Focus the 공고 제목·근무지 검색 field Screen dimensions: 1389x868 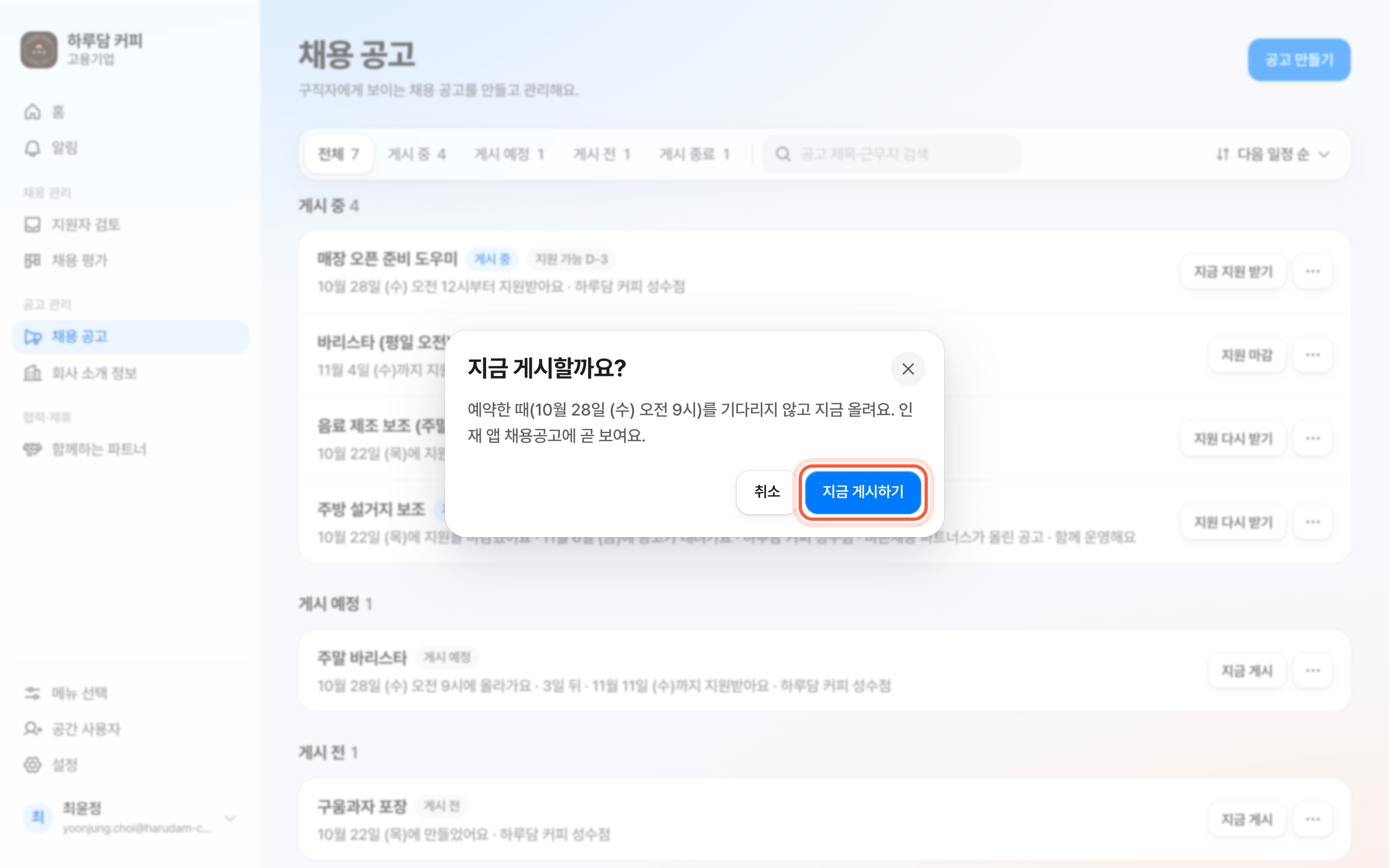click(x=891, y=154)
